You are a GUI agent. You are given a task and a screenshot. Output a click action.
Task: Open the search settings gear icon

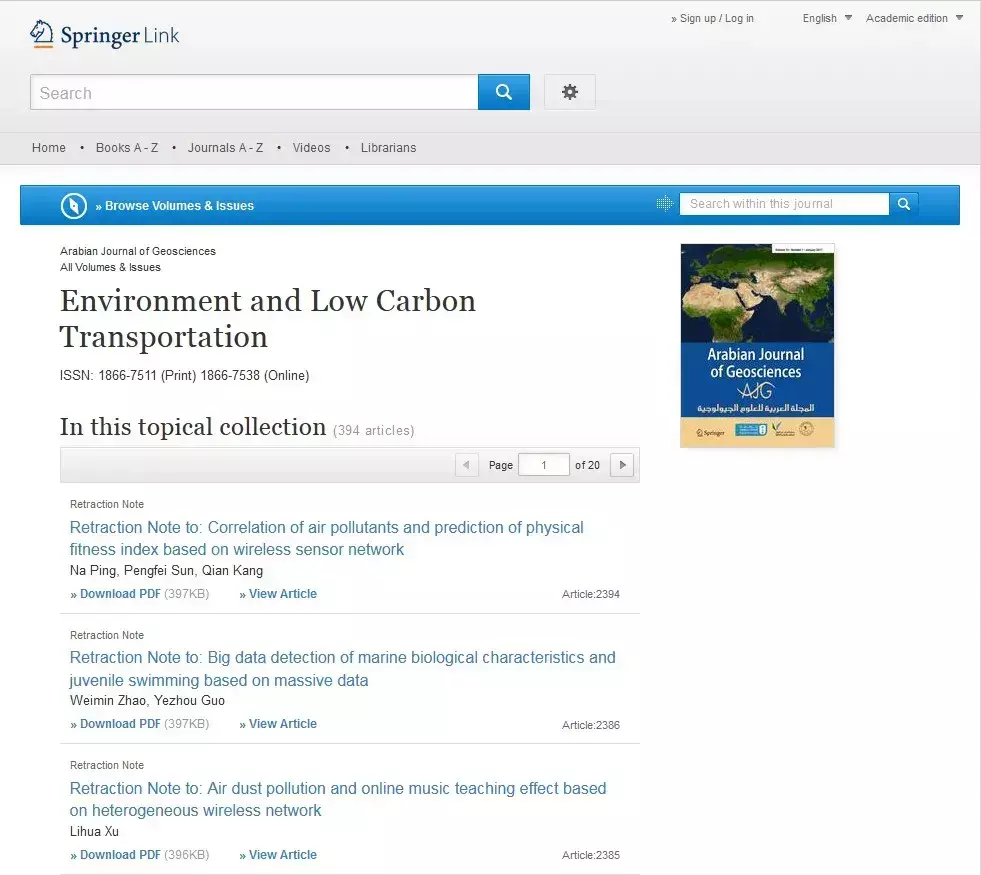click(x=569, y=92)
